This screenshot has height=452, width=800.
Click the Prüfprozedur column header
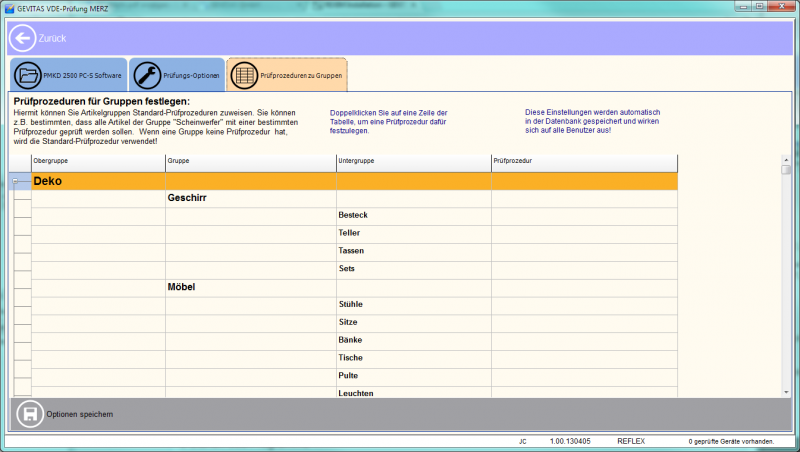coord(585,163)
